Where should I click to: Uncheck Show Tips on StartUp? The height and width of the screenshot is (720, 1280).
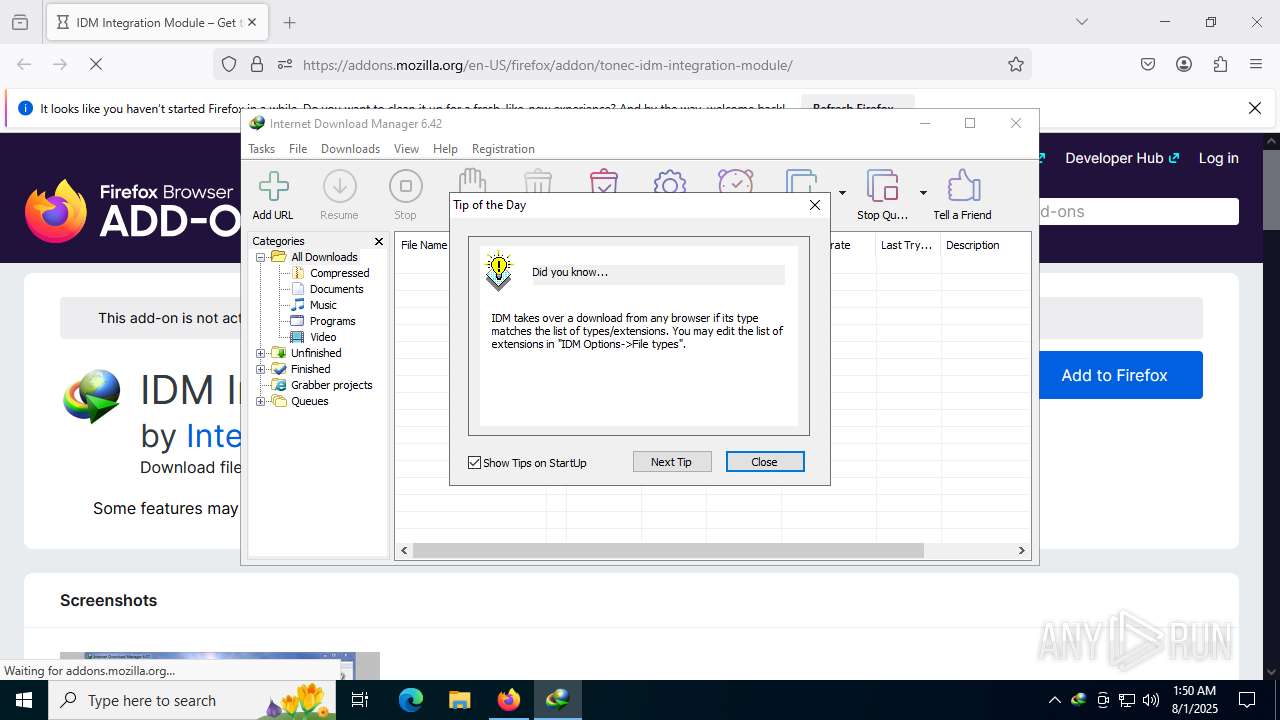[475, 462]
